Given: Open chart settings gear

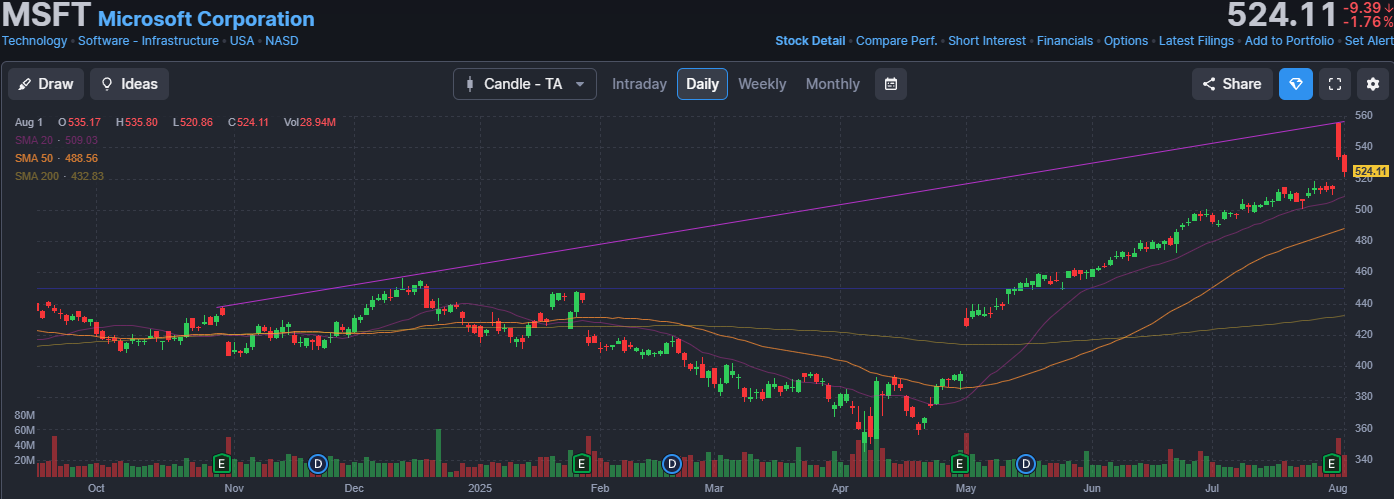Looking at the screenshot, I should tap(1372, 84).
